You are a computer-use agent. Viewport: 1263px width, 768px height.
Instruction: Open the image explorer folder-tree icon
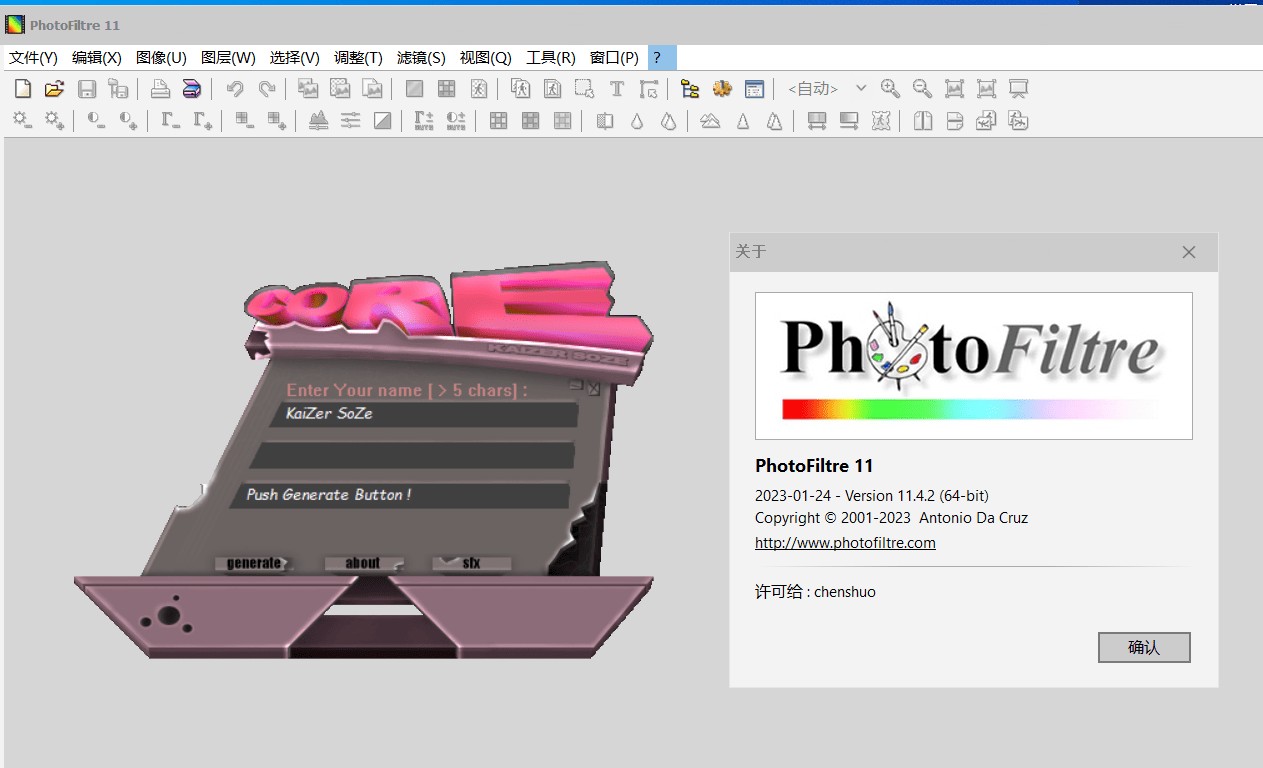690,89
